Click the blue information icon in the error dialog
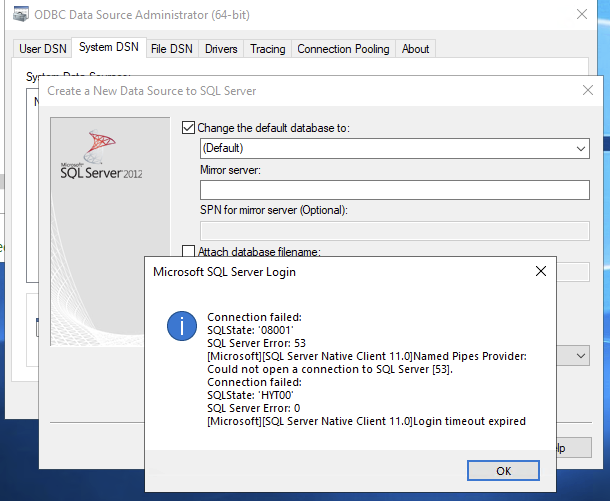This screenshot has width=610, height=501. (x=182, y=326)
